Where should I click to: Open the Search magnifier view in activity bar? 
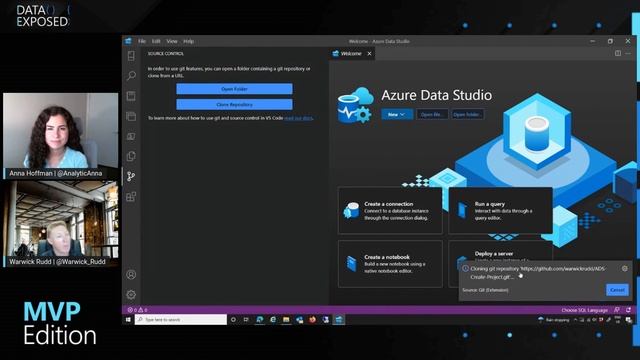coord(131,76)
